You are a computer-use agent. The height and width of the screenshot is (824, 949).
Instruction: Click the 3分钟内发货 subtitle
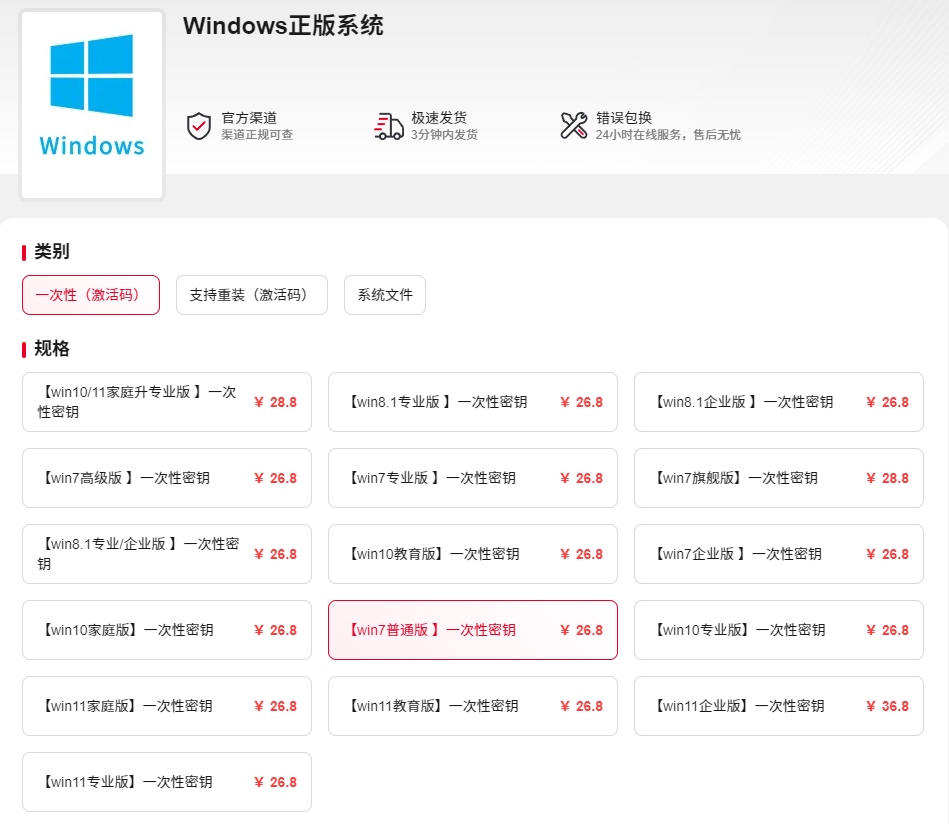coord(444,134)
